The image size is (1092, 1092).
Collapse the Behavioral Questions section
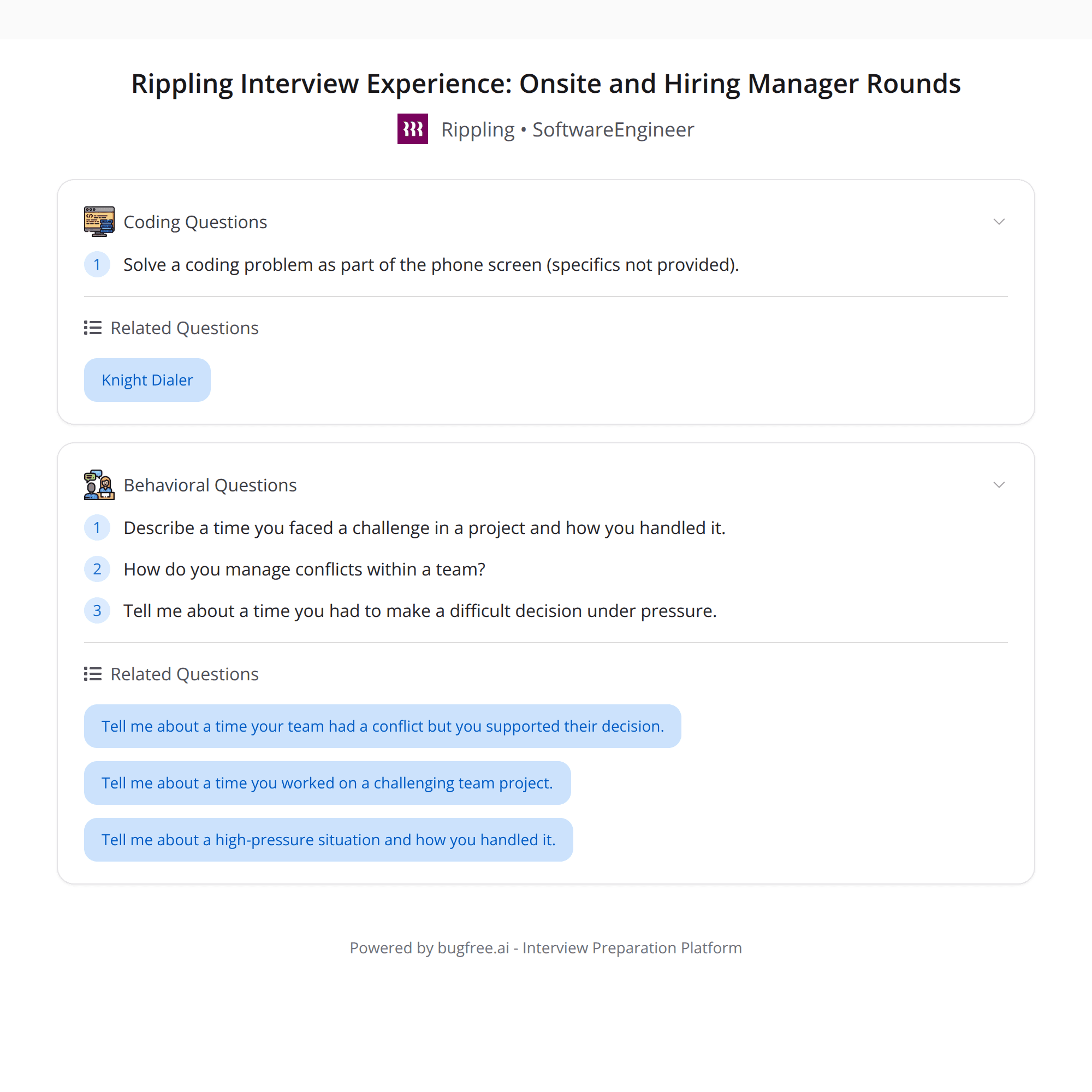click(999, 484)
